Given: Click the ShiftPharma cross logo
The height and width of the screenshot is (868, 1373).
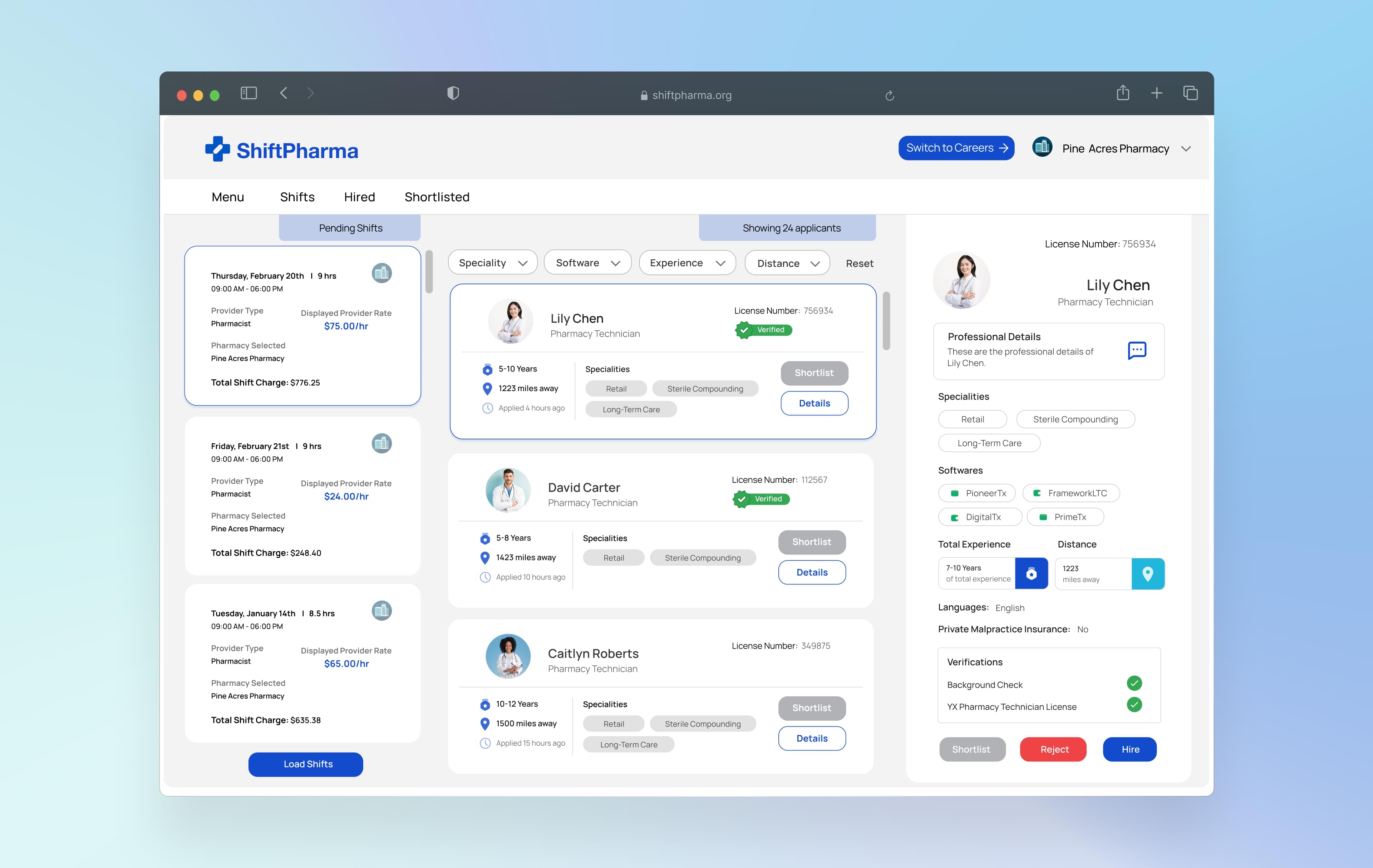Looking at the screenshot, I should pyautogui.click(x=217, y=149).
